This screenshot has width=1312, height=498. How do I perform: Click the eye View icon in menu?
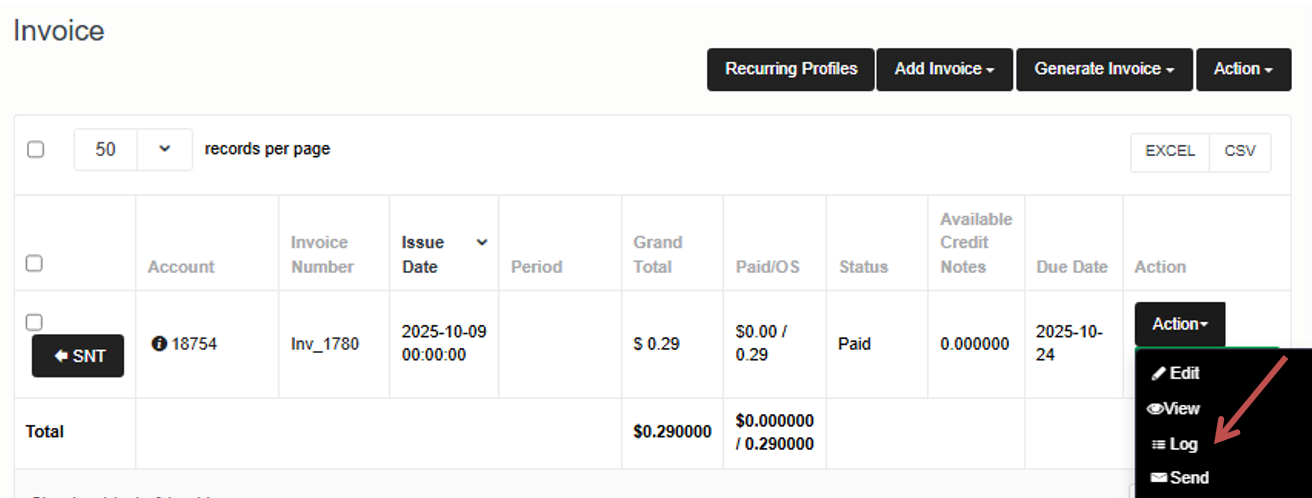coord(1155,408)
